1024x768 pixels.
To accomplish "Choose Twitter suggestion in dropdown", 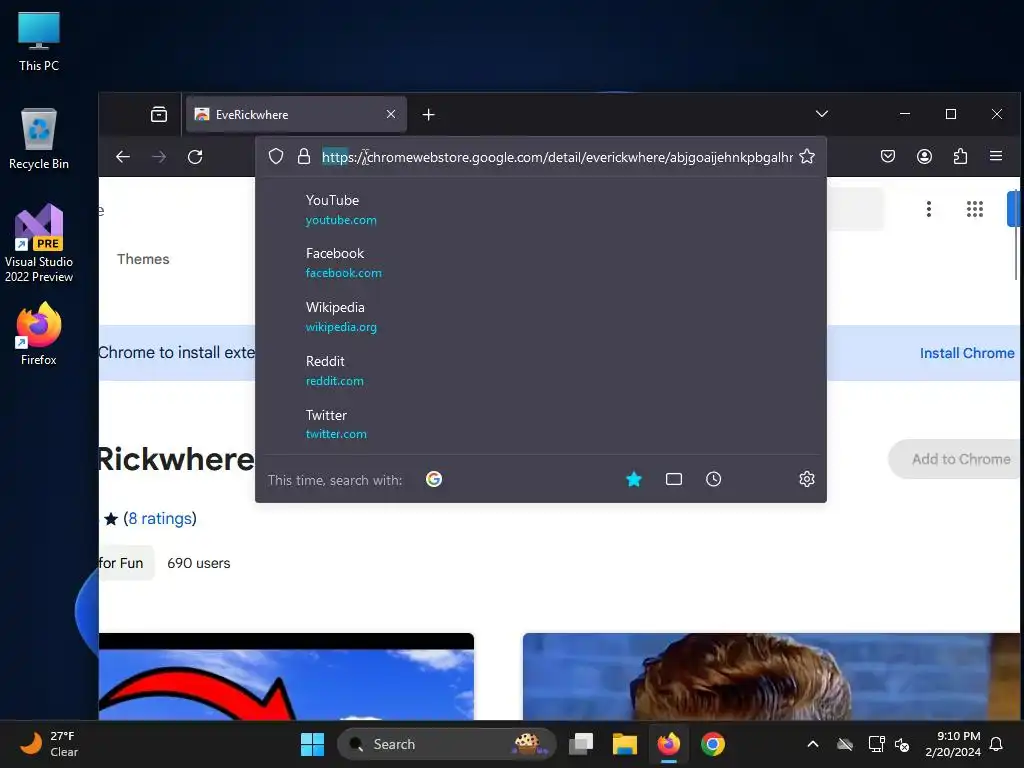I will click(x=541, y=424).
